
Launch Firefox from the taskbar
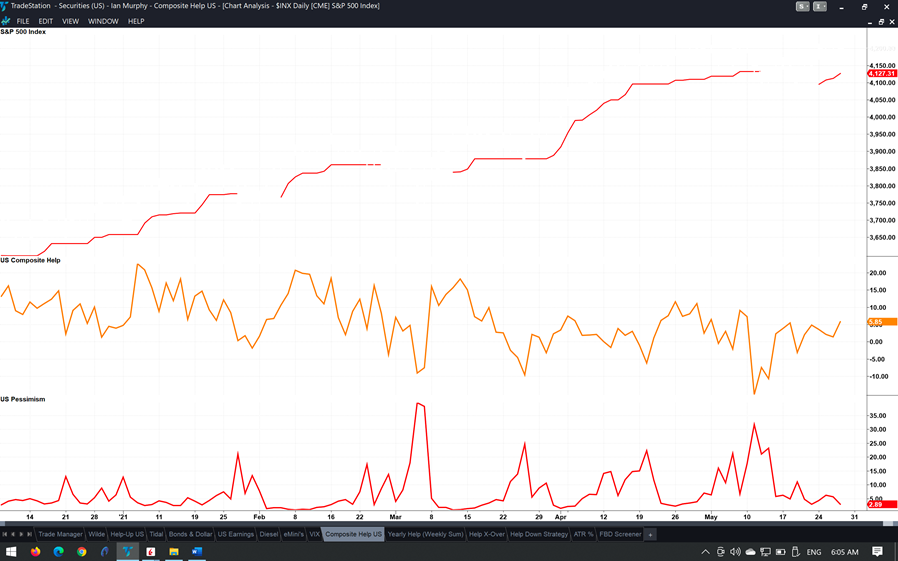point(36,552)
